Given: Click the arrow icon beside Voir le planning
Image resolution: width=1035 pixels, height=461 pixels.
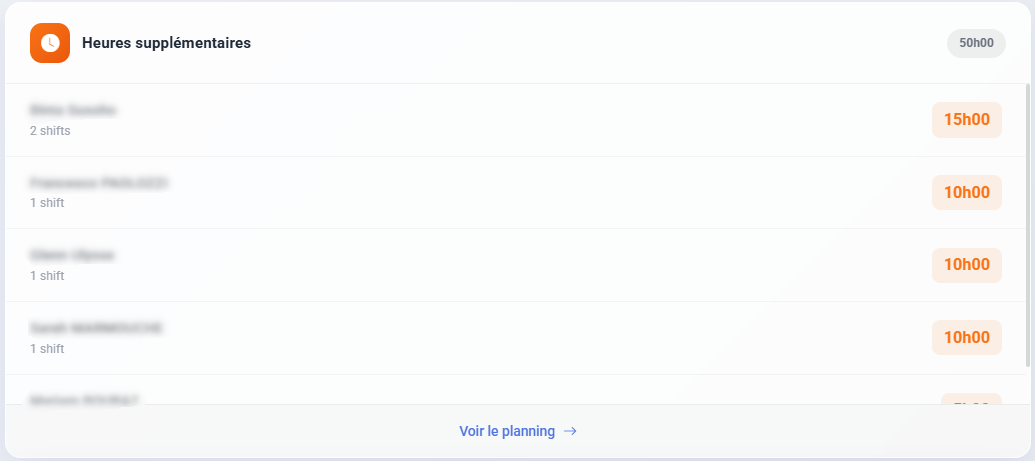Looking at the screenshot, I should point(570,431).
